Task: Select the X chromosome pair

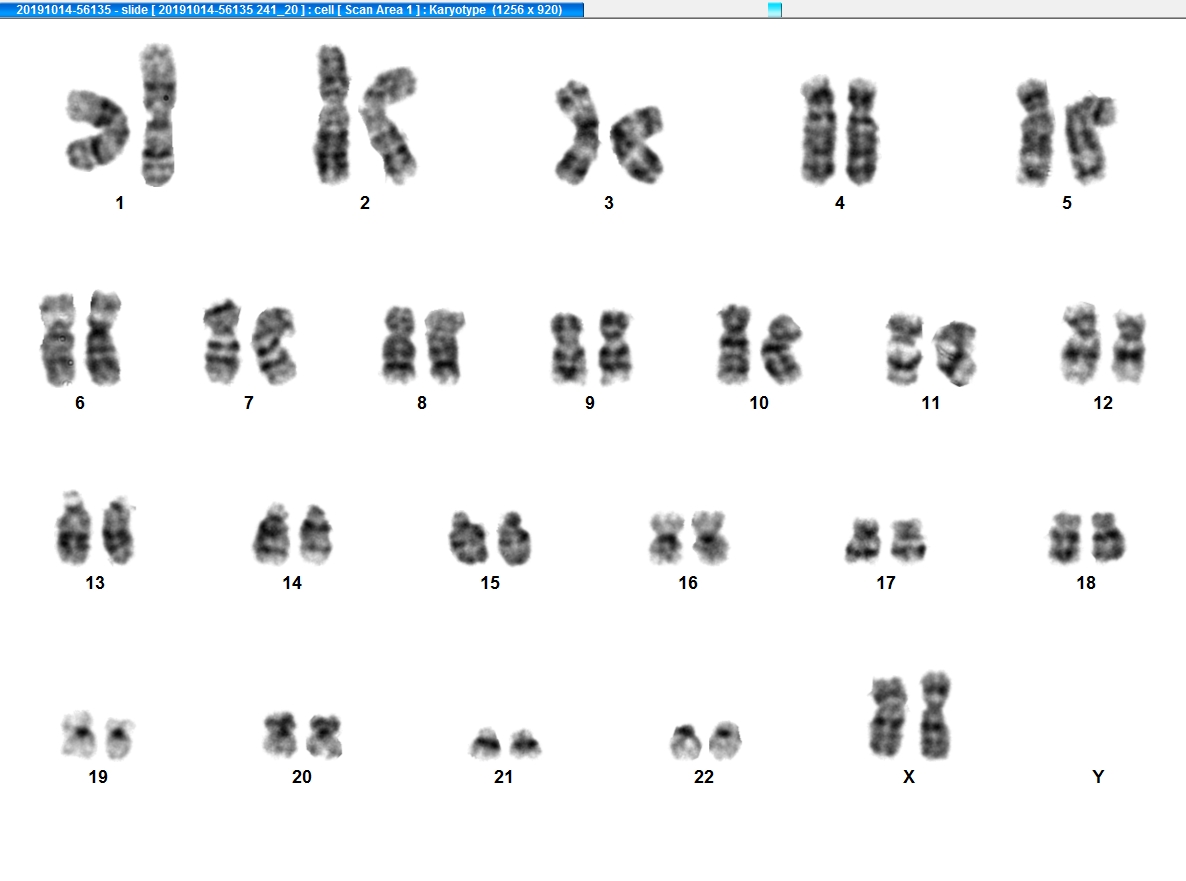Action: [911, 715]
